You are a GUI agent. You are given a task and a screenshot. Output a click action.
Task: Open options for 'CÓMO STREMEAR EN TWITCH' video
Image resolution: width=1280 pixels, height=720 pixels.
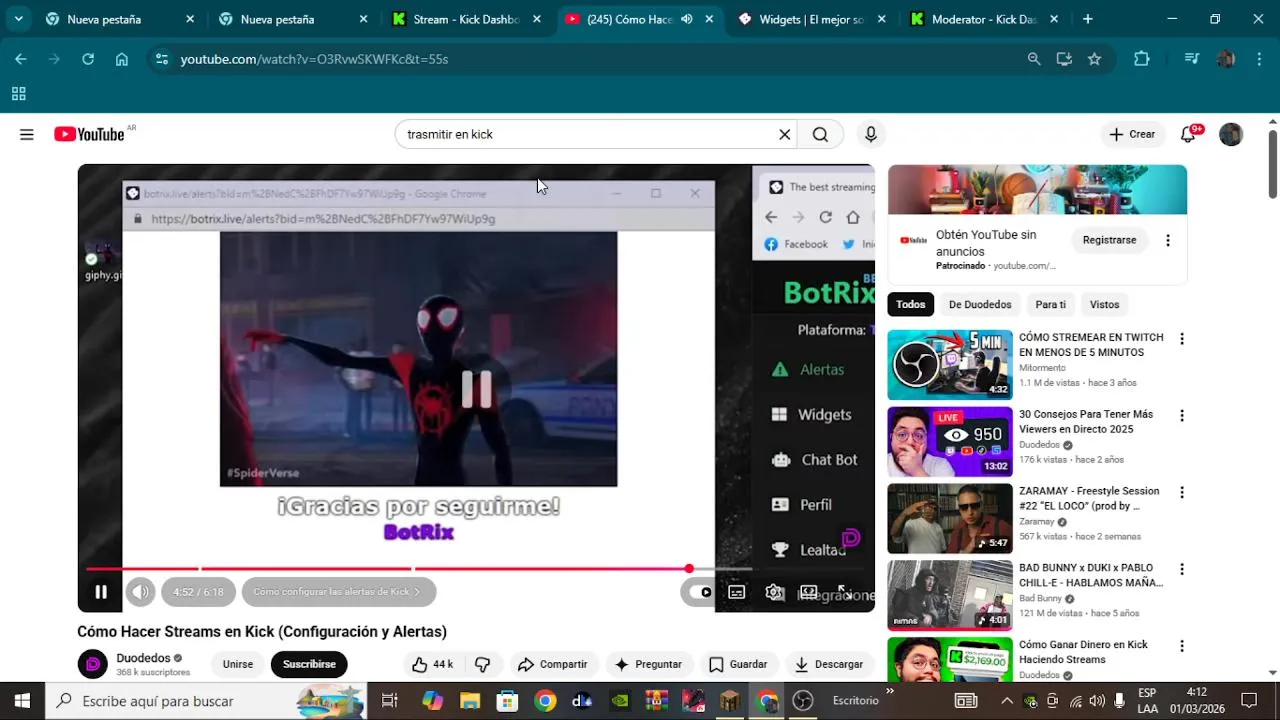coord(1181,339)
